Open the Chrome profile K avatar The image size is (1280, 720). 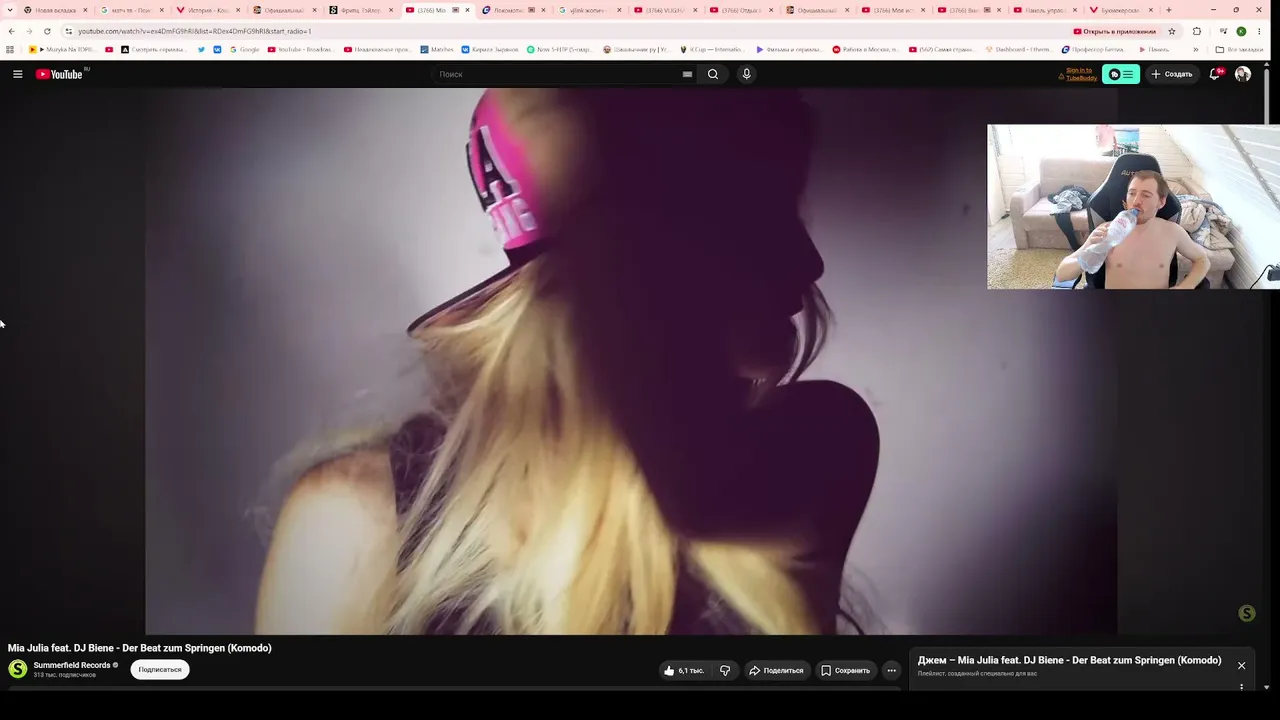pyautogui.click(x=1241, y=31)
